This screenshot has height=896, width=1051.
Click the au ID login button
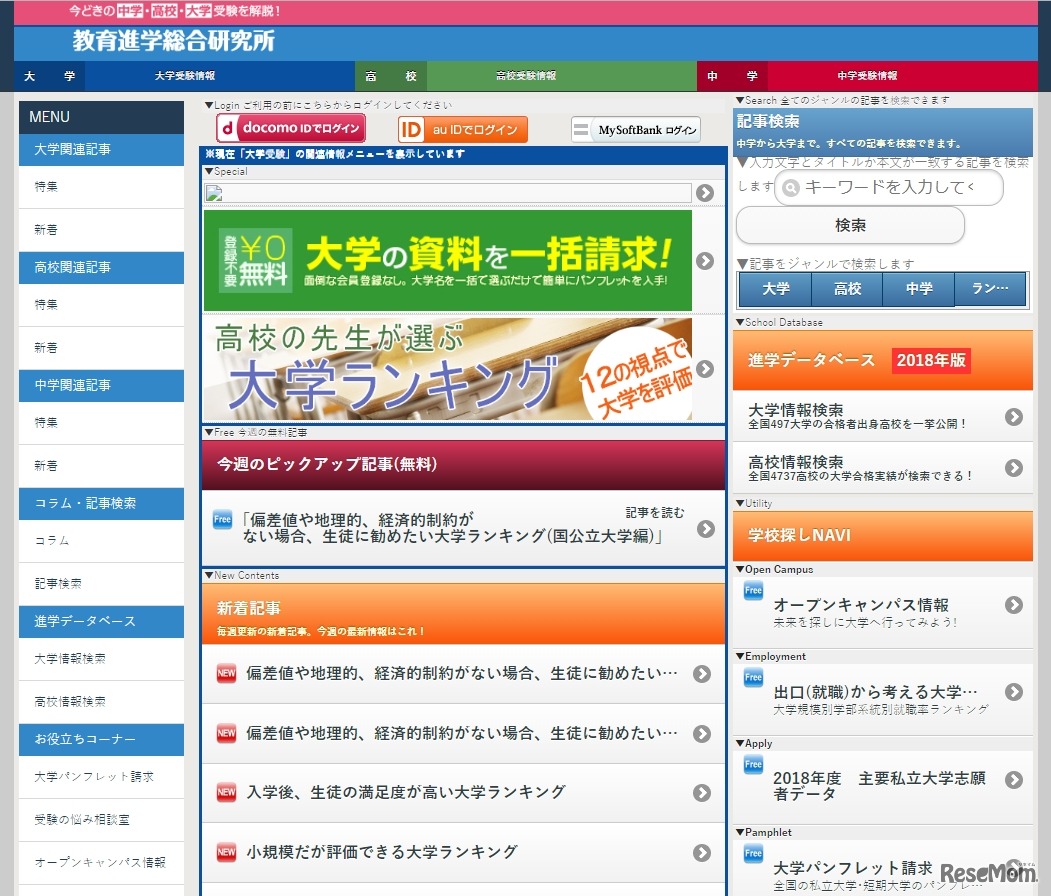click(x=462, y=129)
